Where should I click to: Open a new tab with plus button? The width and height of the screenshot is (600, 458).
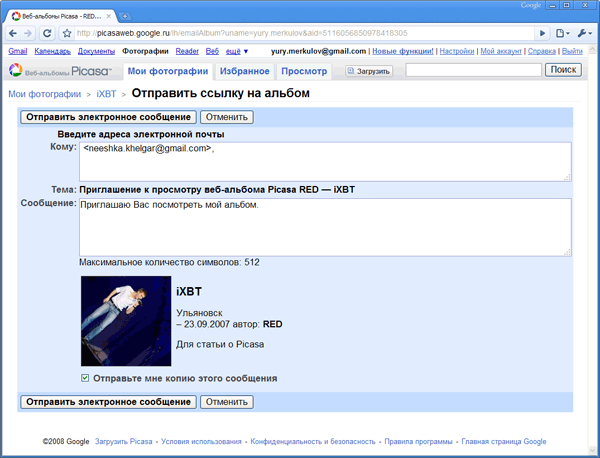(x=125, y=16)
